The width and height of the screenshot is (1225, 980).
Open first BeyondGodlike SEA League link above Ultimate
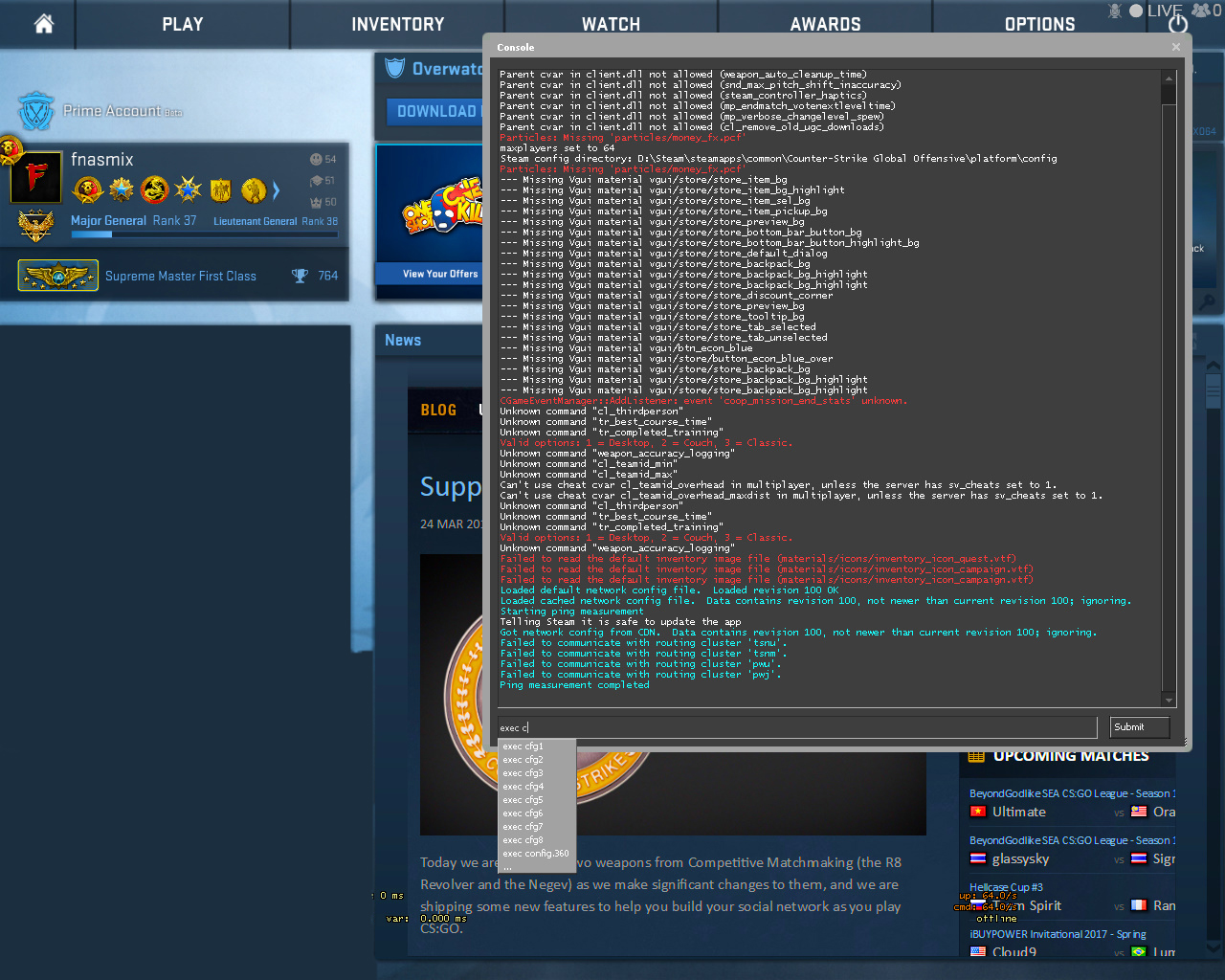(x=1072, y=793)
